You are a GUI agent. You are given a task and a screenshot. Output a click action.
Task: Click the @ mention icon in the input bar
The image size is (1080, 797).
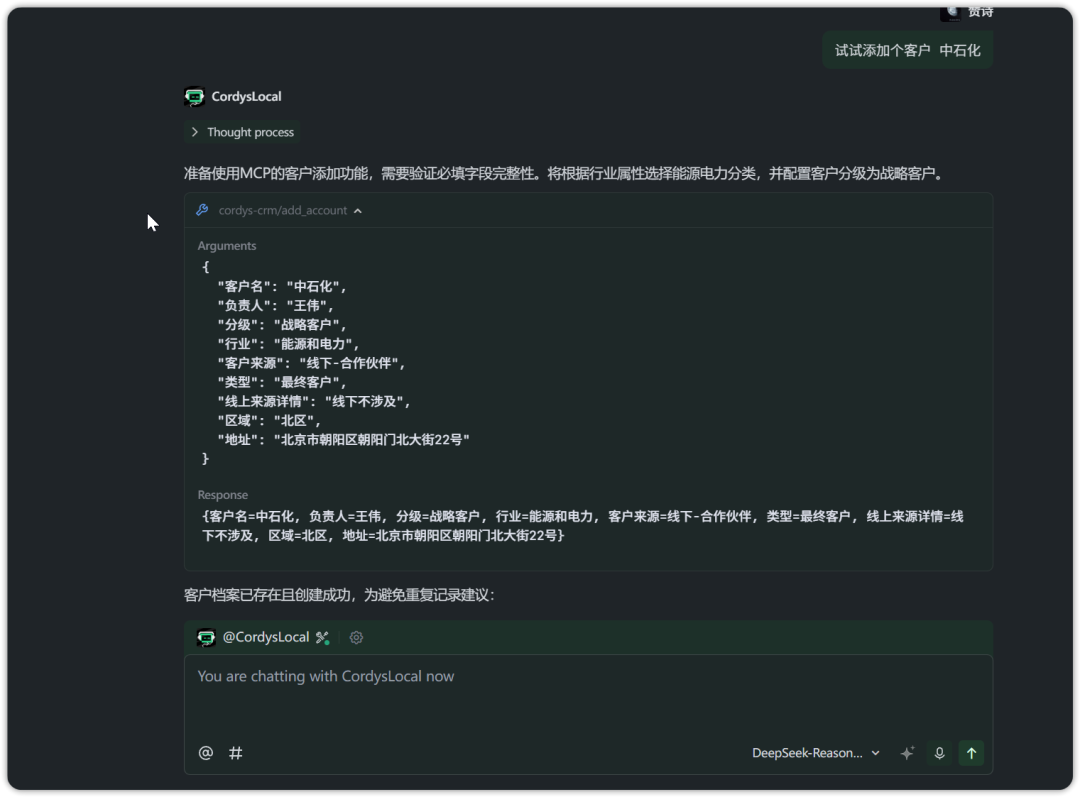[x=206, y=752]
